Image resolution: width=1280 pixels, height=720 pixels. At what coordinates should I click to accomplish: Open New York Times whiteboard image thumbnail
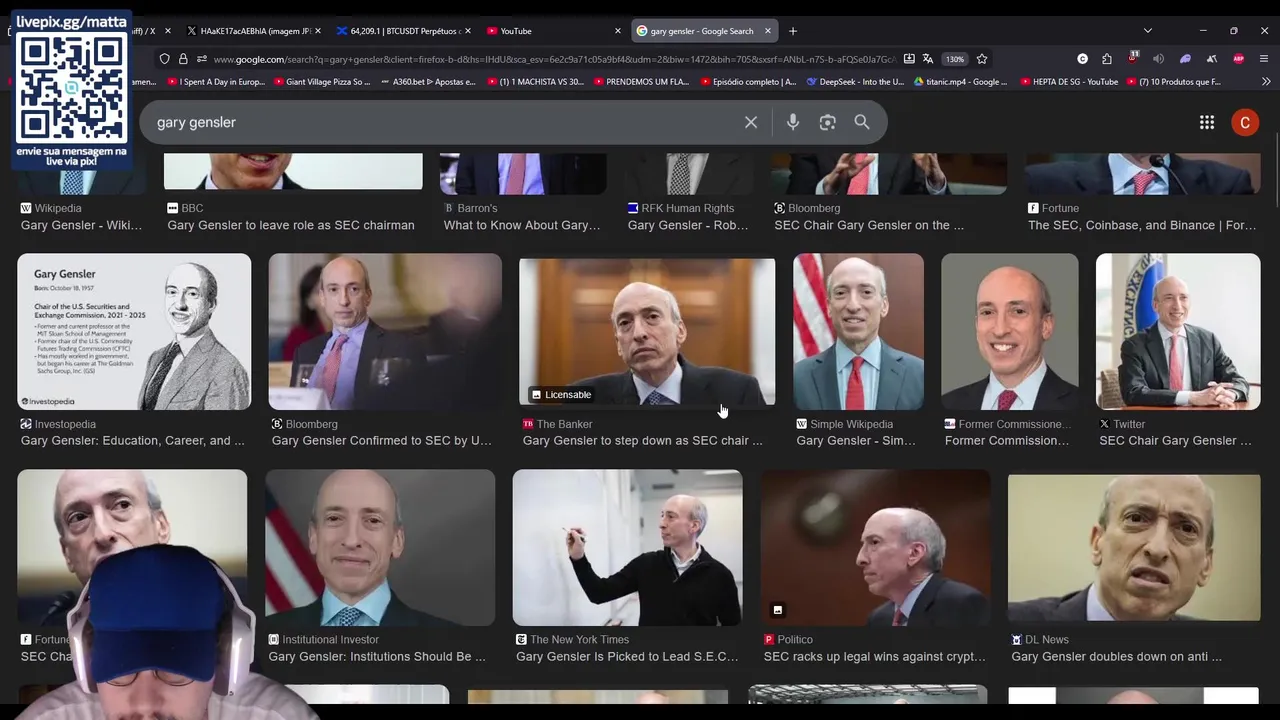pos(628,548)
